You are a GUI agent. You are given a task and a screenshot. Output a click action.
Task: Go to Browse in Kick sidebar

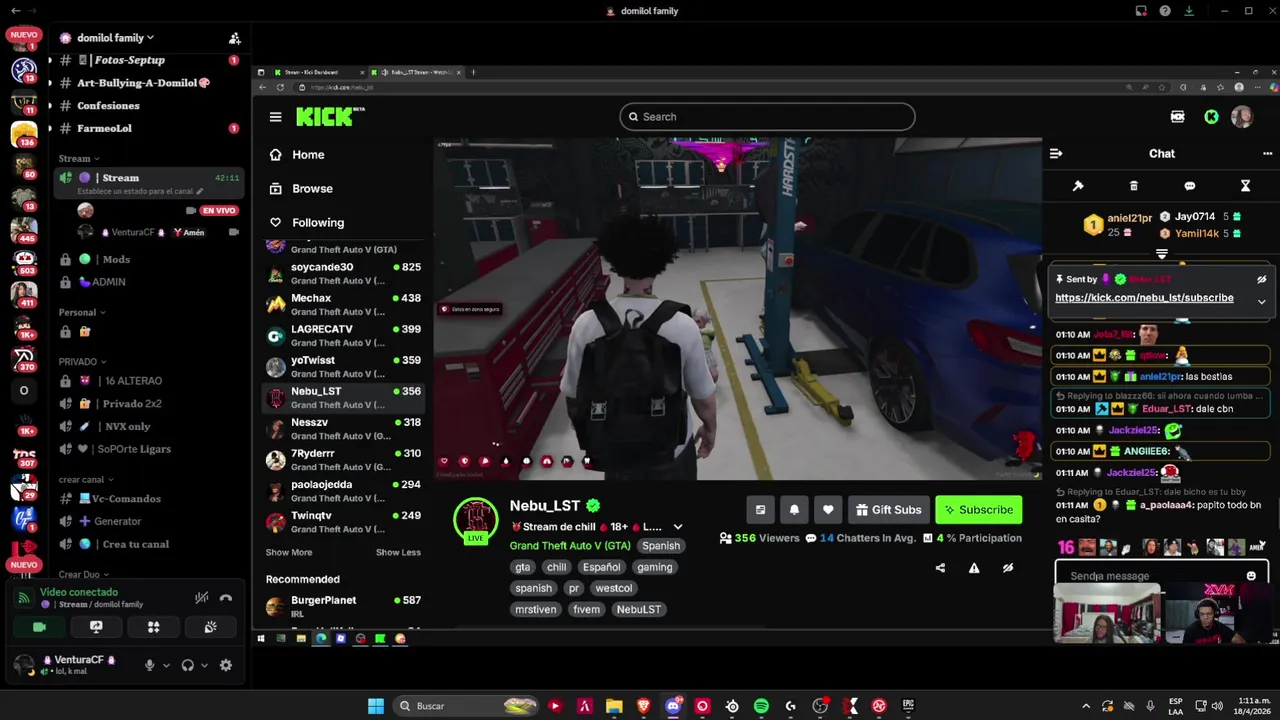[x=312, y=189]
